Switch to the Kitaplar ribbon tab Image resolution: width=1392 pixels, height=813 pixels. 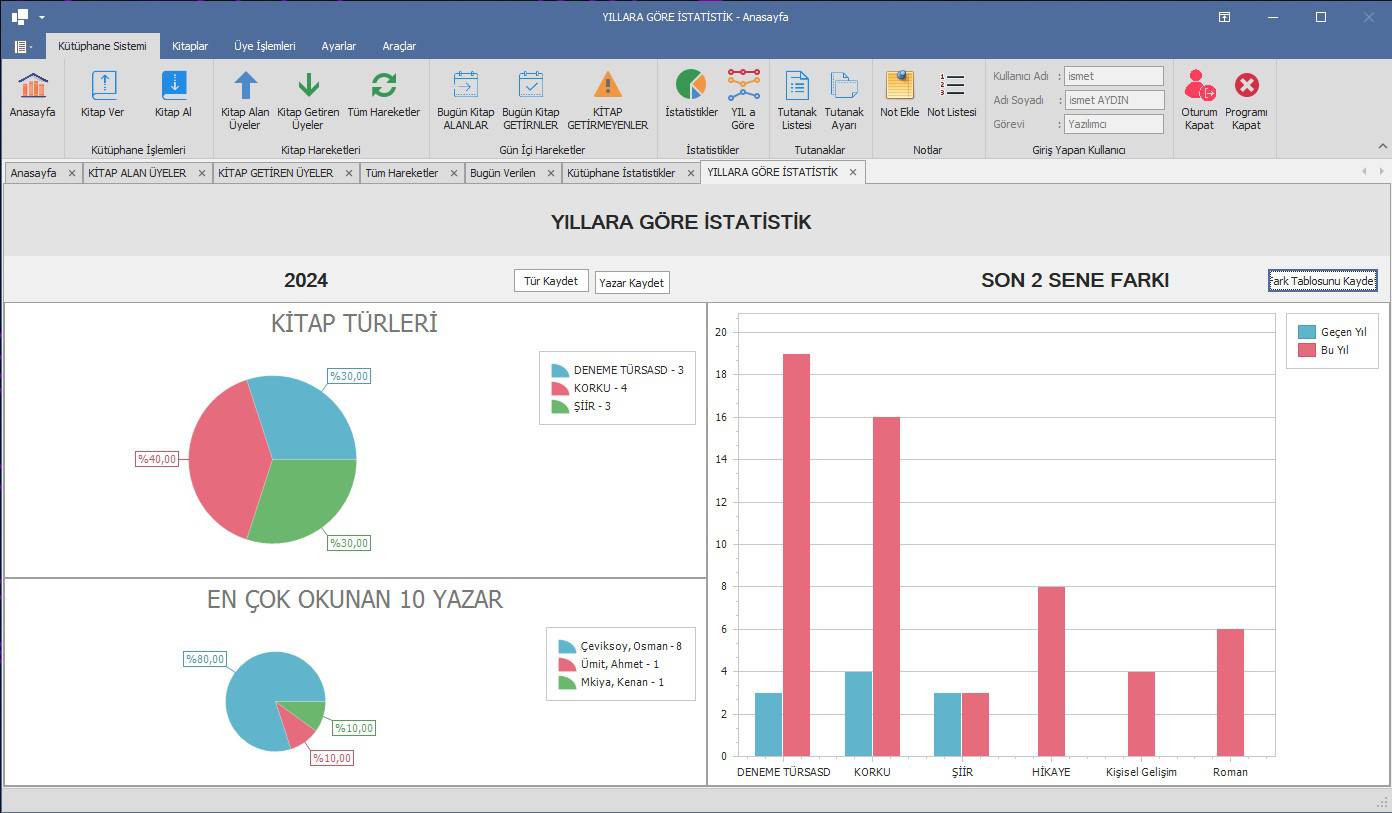pyautogui.click(x=190, y=46)
